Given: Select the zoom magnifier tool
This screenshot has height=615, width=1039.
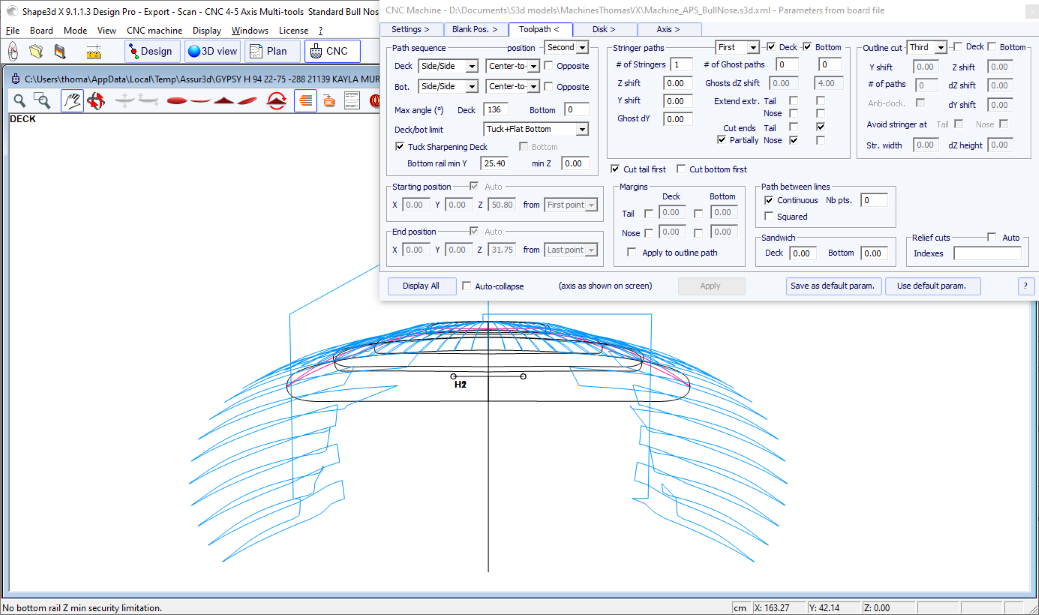Looking at the screenshot, I should click(19, 100).
